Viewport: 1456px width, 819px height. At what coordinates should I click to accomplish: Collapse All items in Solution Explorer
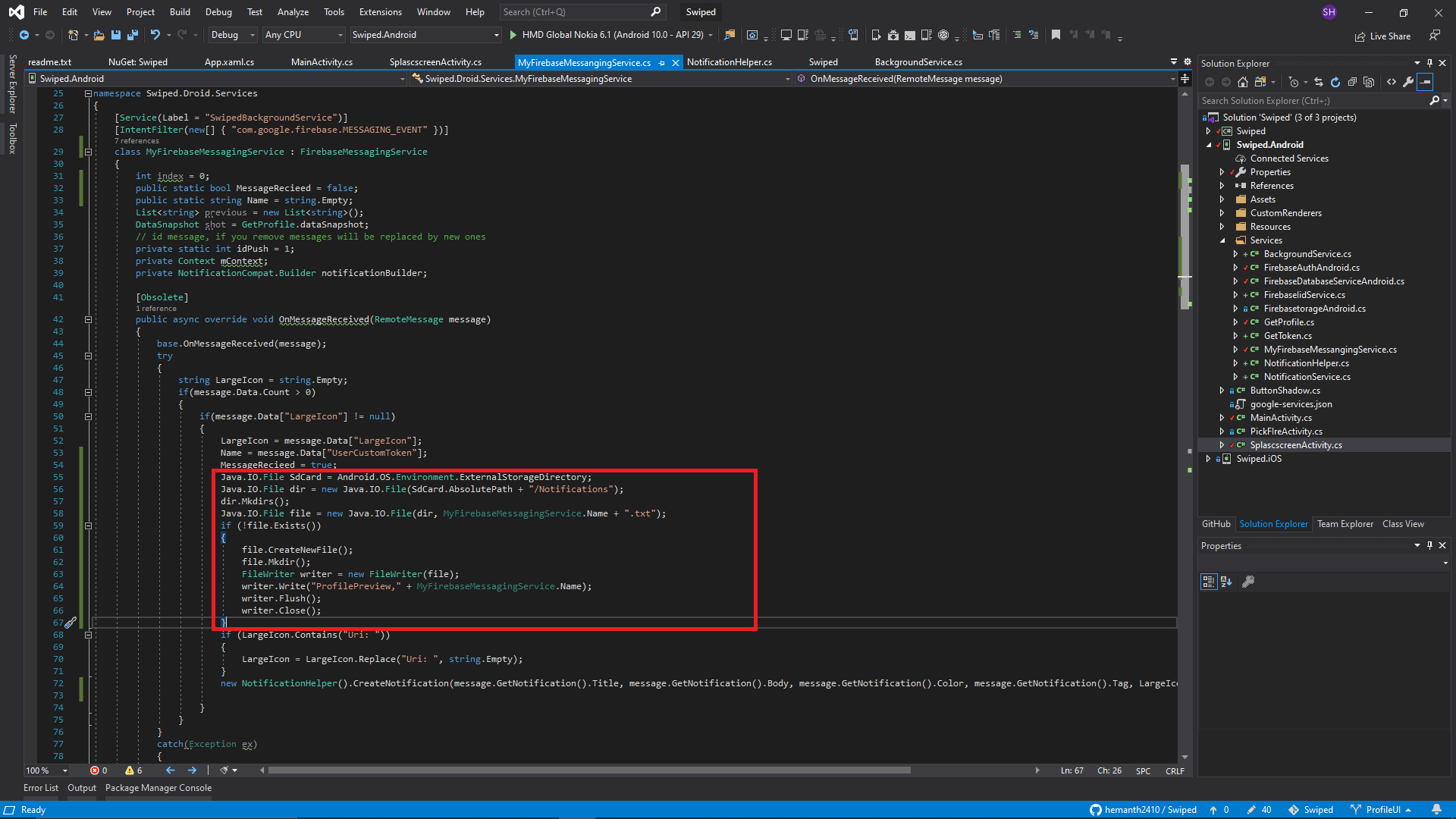1352,82
